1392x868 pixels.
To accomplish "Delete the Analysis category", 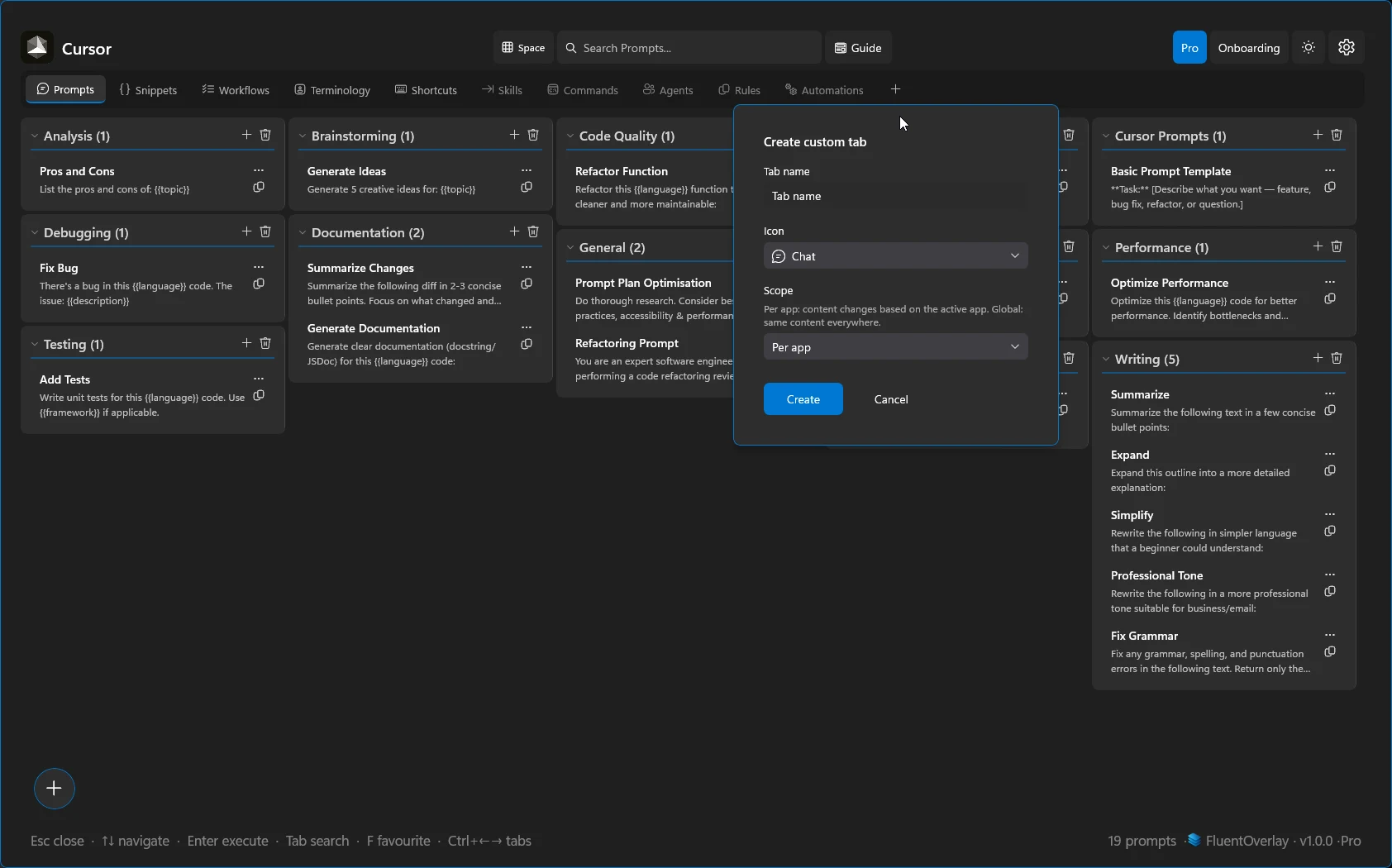I will pos(265,135).
